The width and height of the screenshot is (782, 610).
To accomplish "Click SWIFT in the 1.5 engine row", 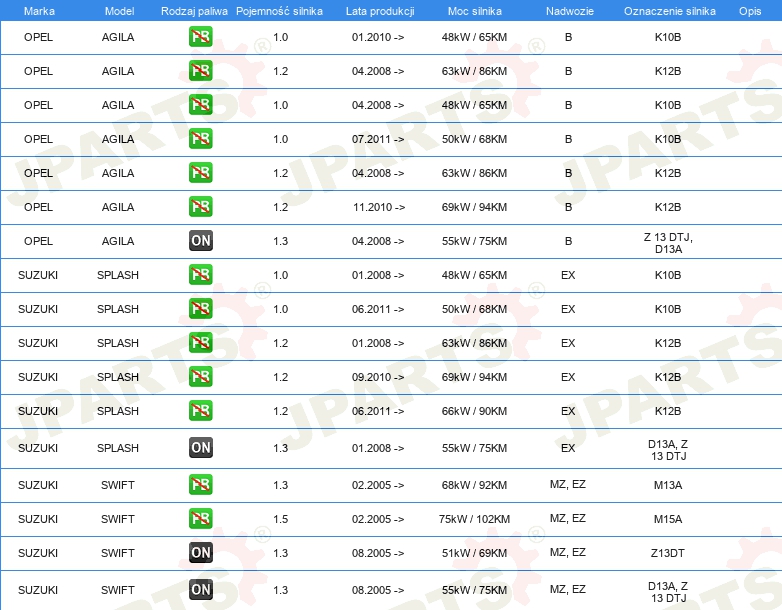I will click(118, 519).
